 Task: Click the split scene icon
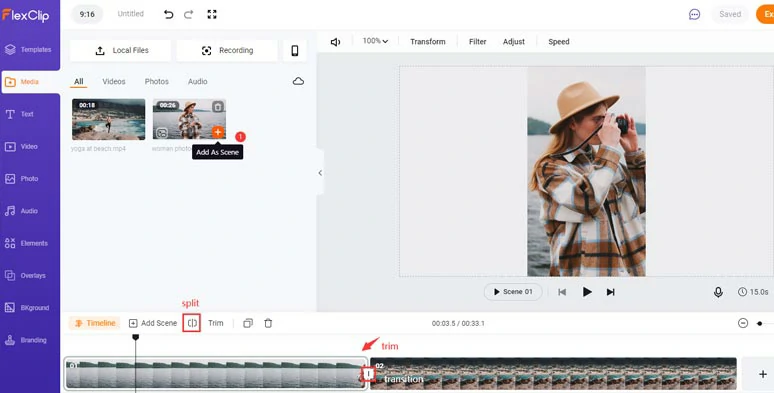[x=192, y=323]
